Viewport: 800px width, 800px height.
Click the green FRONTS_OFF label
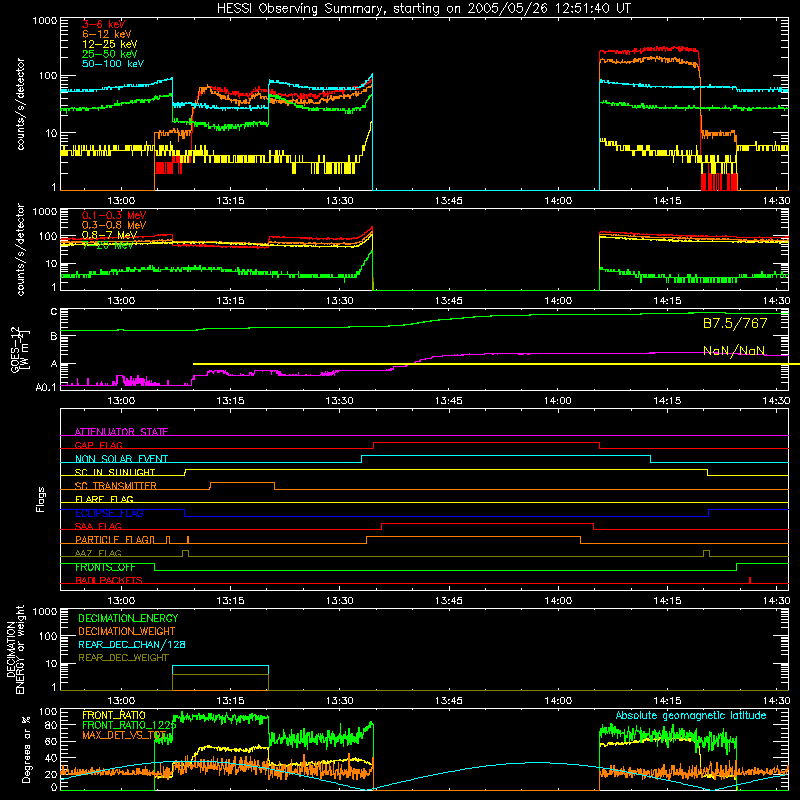(105, 567)
